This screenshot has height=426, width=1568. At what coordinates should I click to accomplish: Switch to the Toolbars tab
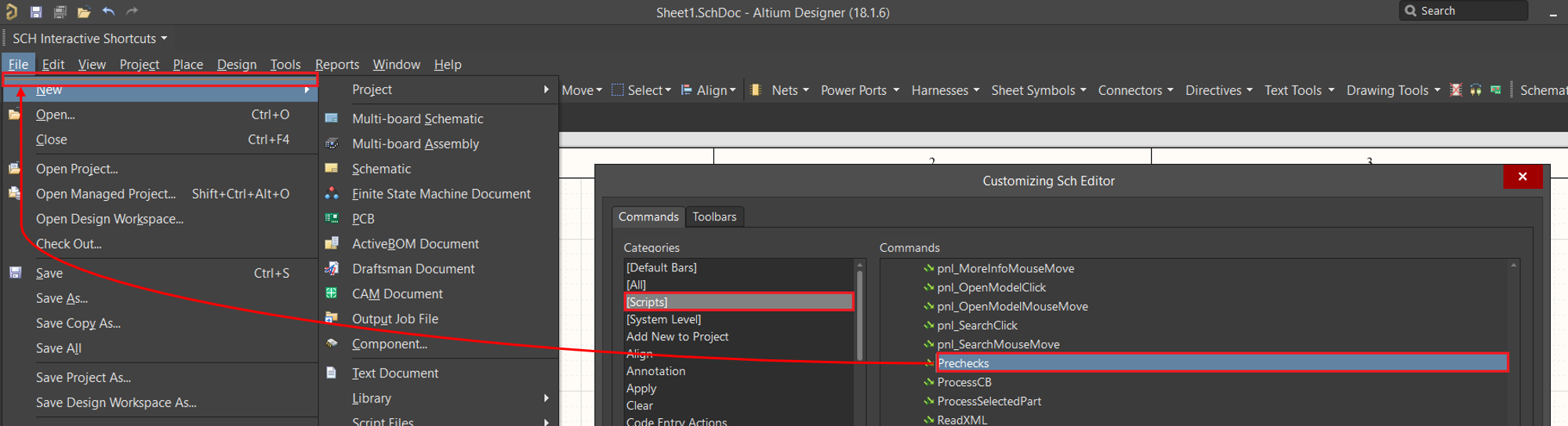(x=714, y=217)
